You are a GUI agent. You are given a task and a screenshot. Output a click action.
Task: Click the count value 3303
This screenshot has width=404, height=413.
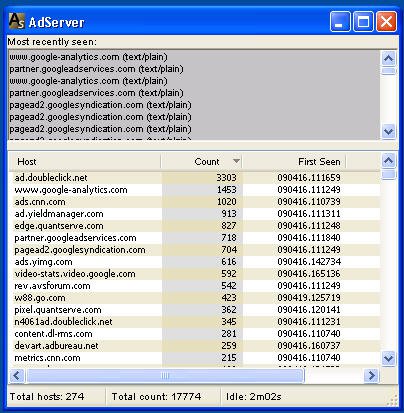tap(226, 178)
